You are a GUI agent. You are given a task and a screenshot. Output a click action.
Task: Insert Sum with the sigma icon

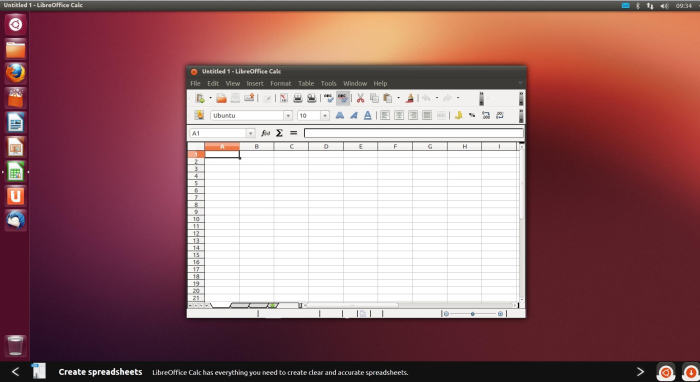coord(279,133)
